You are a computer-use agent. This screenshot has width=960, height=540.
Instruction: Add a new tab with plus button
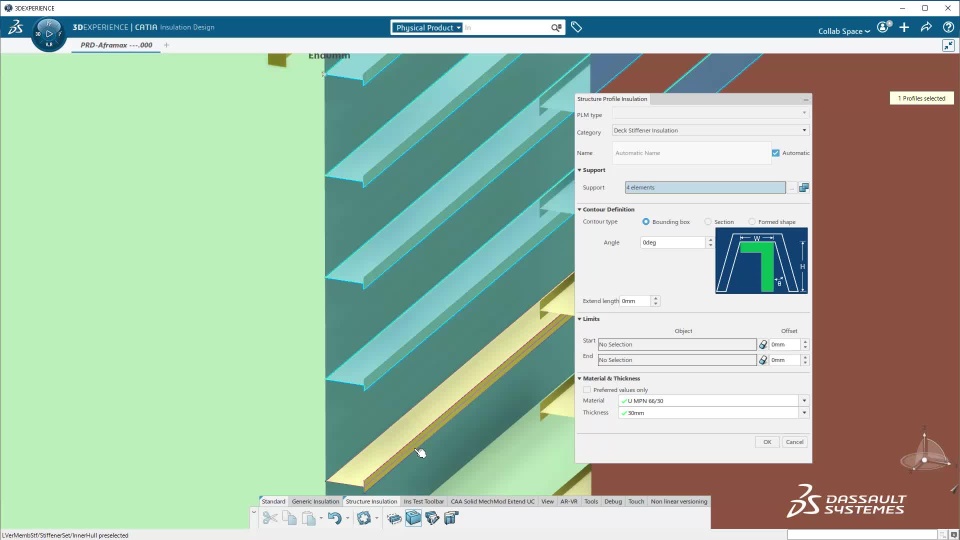tap(167, 45)
